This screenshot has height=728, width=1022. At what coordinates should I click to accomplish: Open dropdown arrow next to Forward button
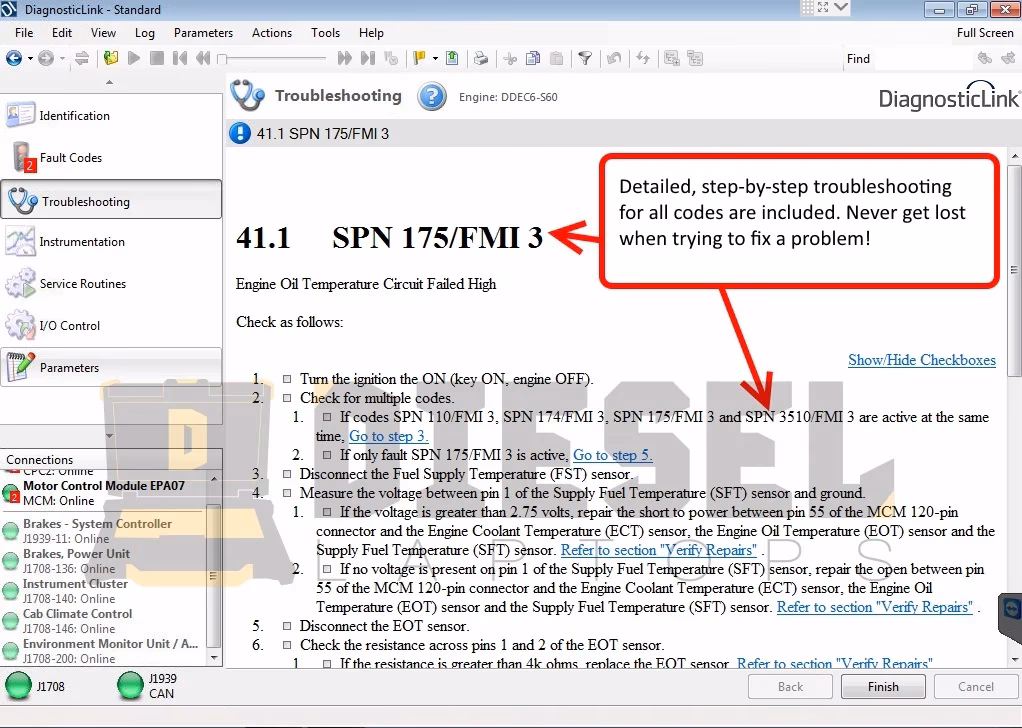64,58
